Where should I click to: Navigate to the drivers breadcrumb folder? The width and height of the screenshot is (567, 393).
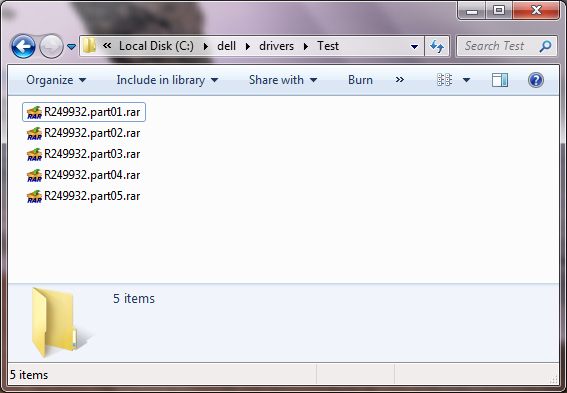point(276,46)
